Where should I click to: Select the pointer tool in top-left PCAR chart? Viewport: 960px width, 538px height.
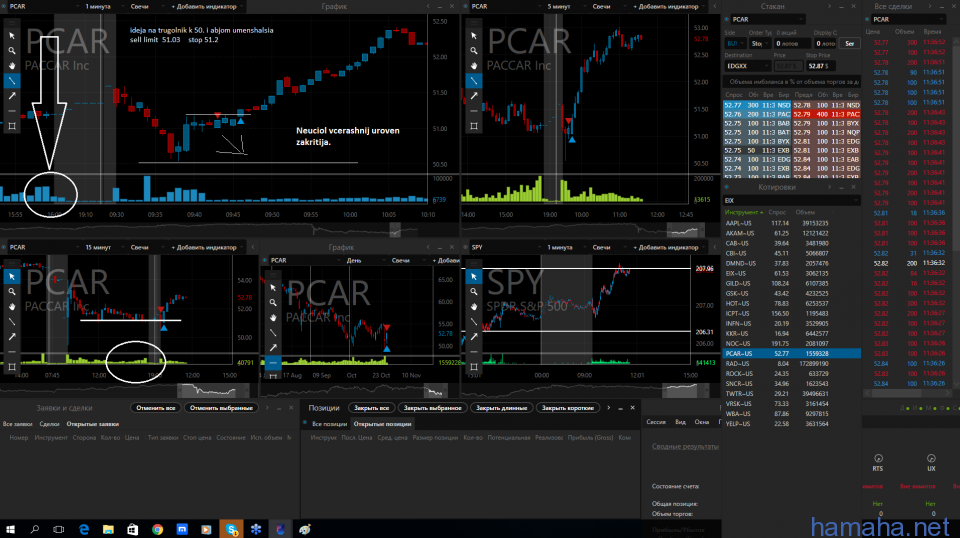point(12,35)
